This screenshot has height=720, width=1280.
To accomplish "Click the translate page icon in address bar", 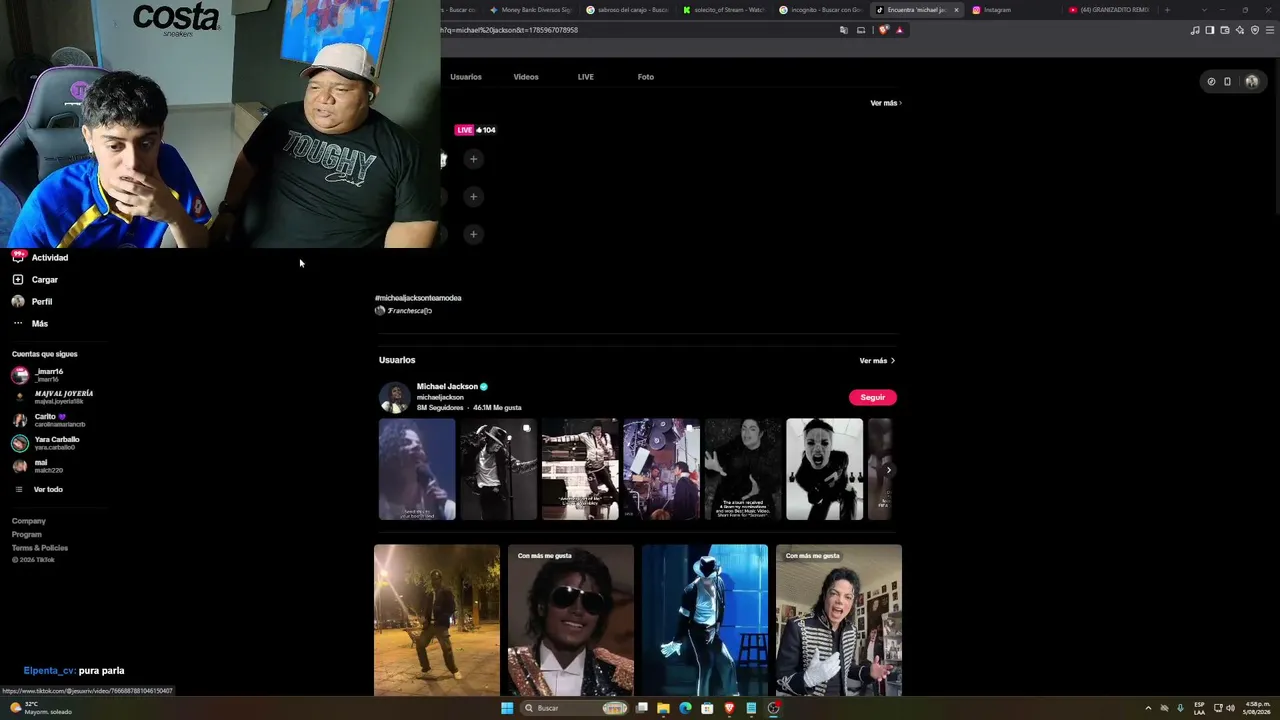I will click(844, 30).
